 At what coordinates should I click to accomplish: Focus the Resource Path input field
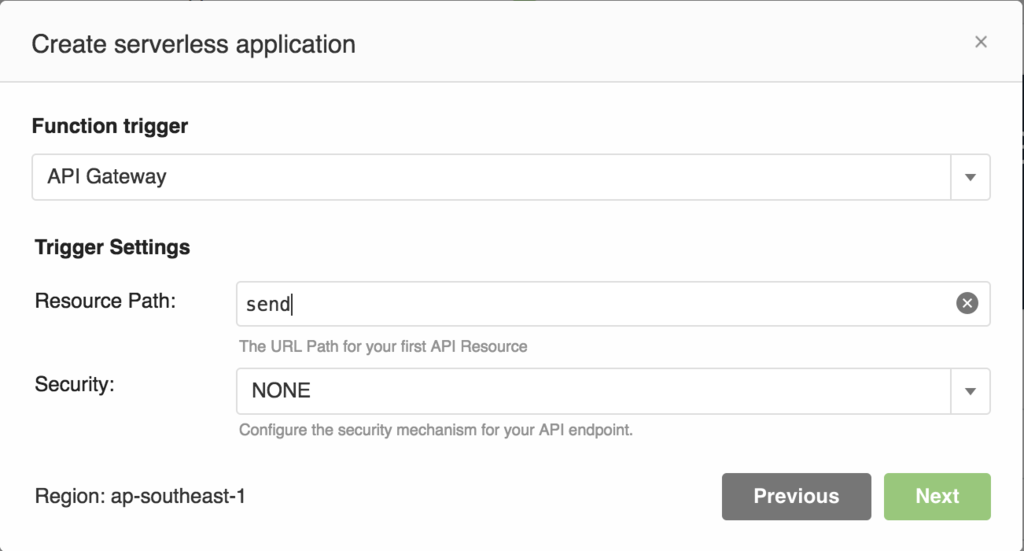click(613, 304)
